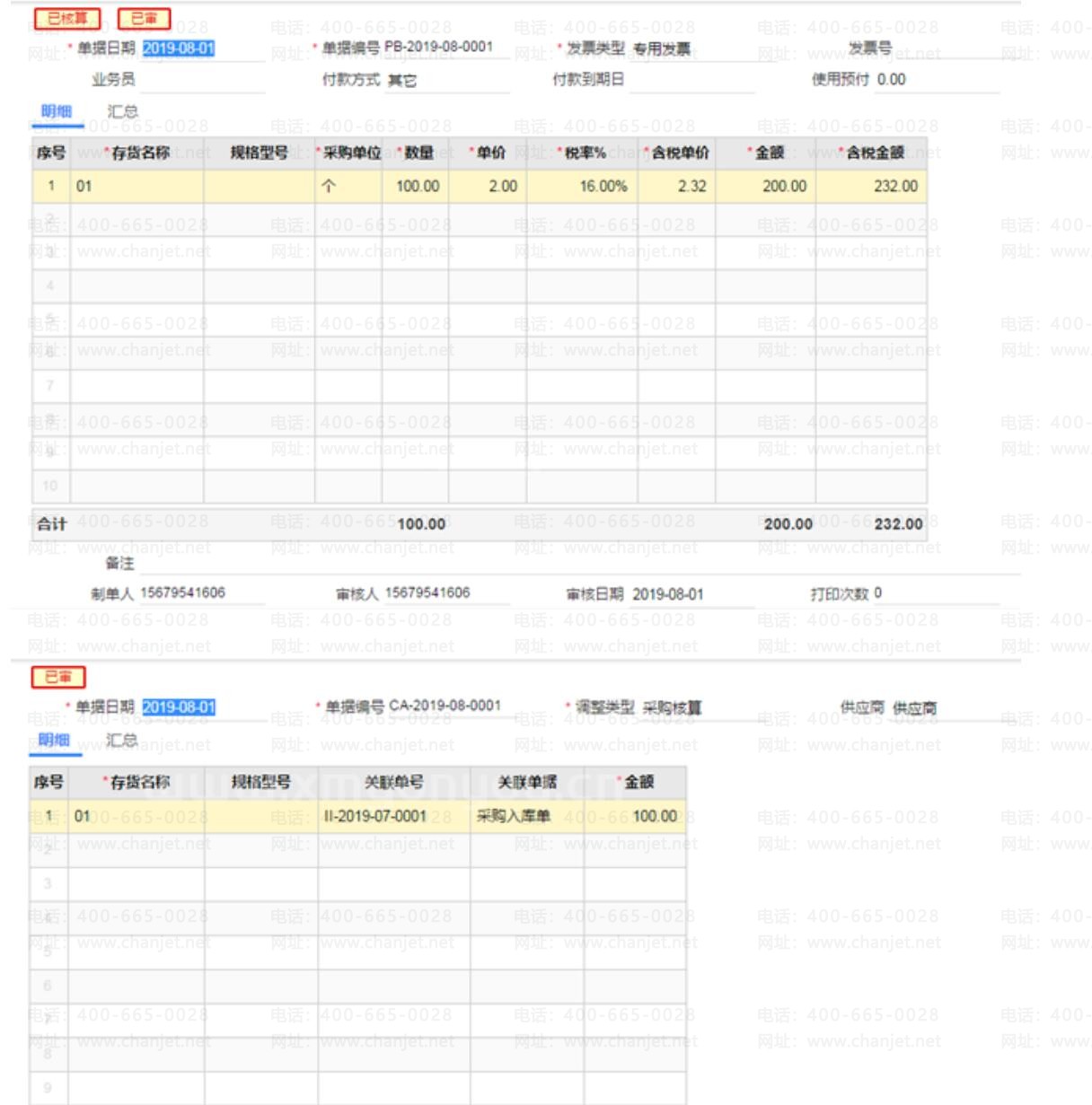
Task: Click the 付款到期日 field
Action: (691, 80)
